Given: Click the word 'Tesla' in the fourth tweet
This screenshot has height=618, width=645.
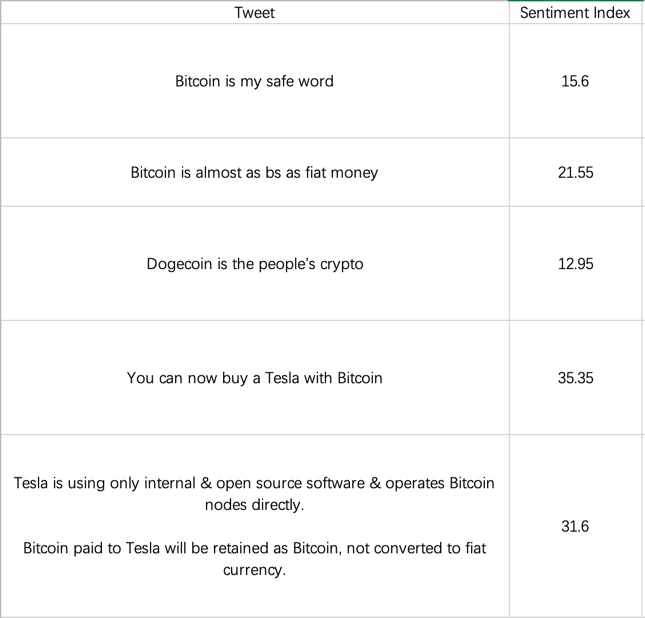Looking at the screenshot, I should pyautogui.click(x=282, y=378).
